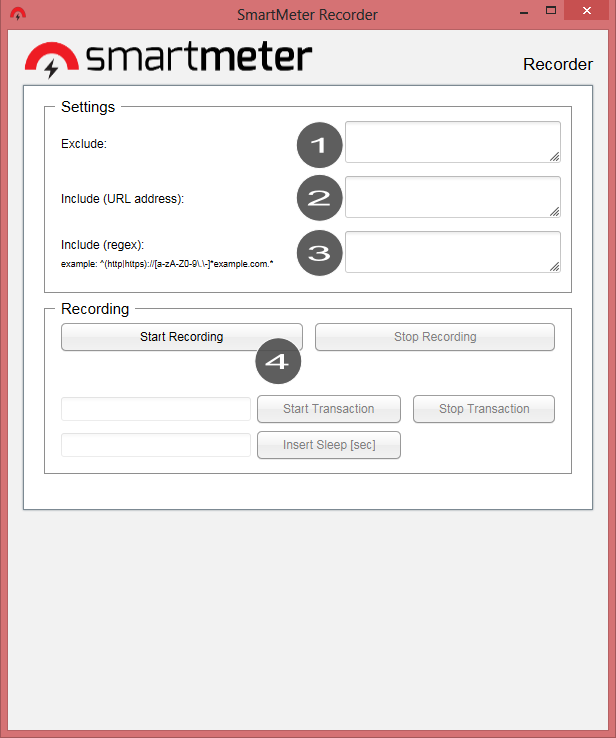Click the 'Include (URL address):' label
This screenshot has height=738, width=616.
122,199
